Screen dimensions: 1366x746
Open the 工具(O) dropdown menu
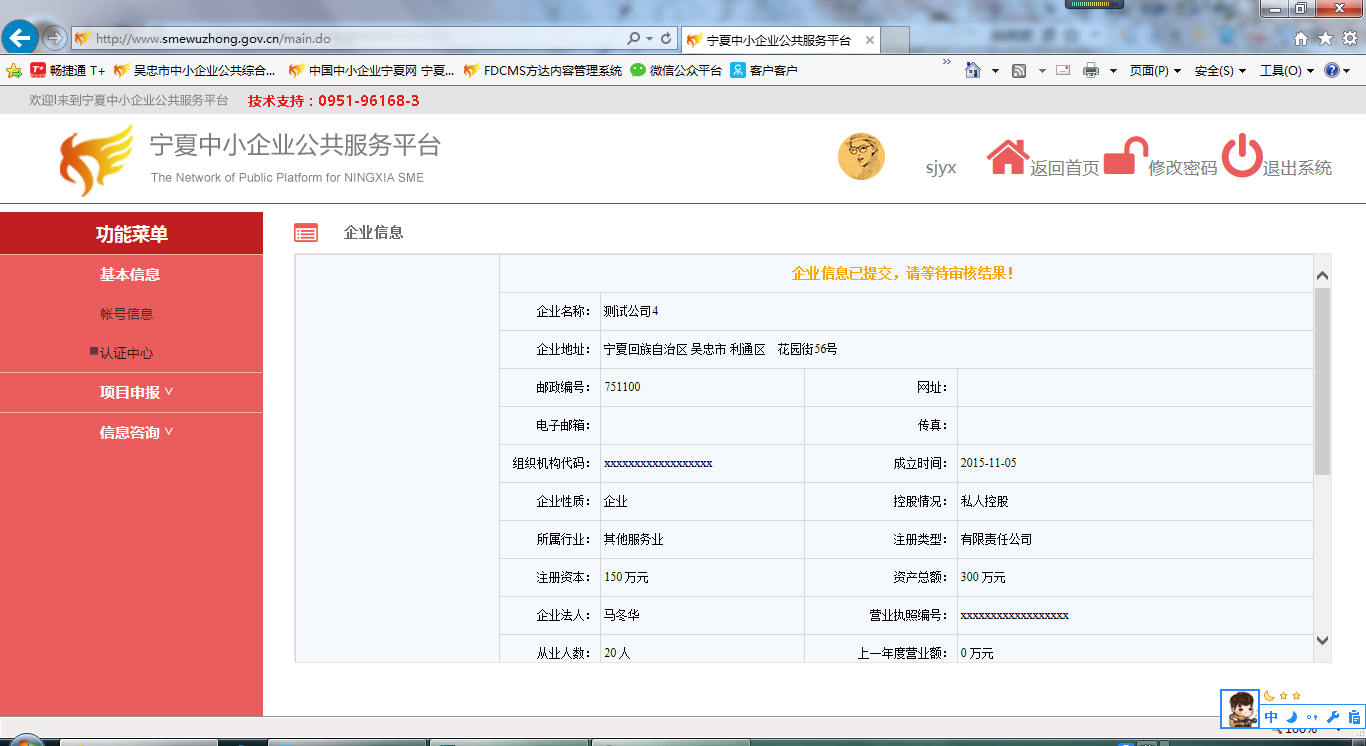[1286, 71]
